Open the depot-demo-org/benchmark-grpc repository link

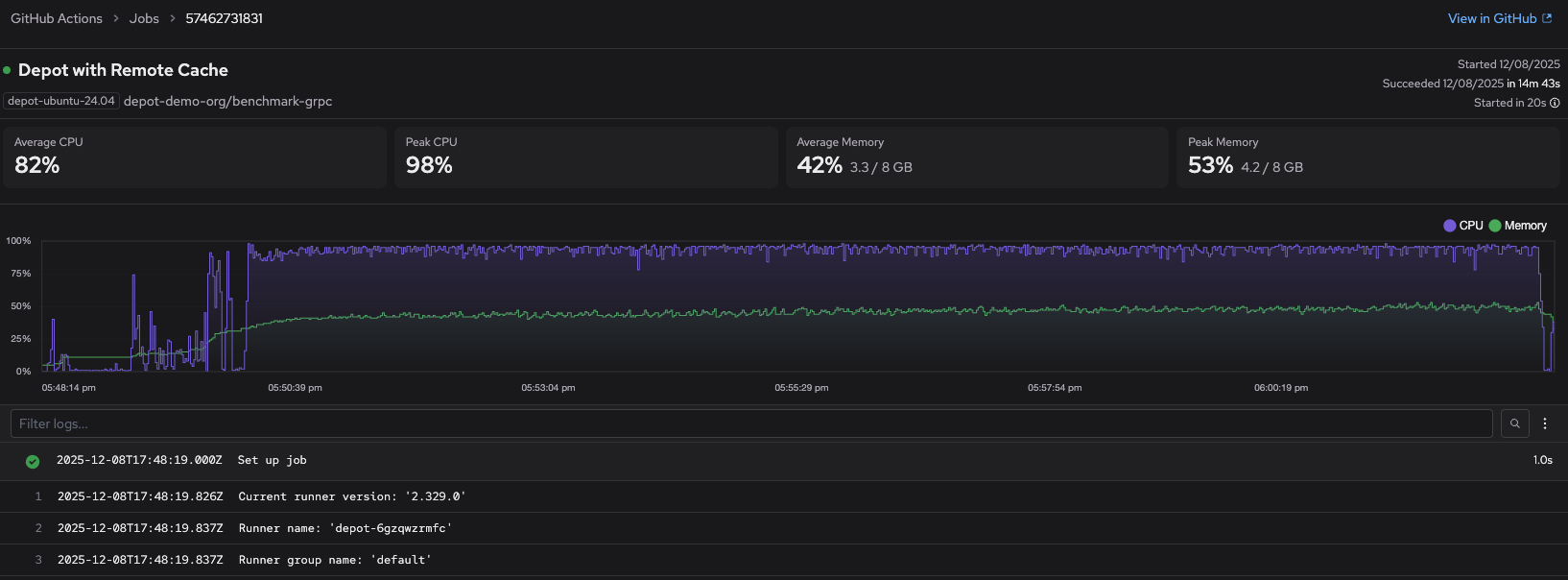pos(227,101)
